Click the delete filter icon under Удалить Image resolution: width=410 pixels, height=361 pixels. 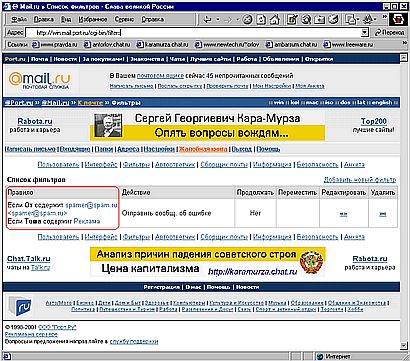coord(383,214)
